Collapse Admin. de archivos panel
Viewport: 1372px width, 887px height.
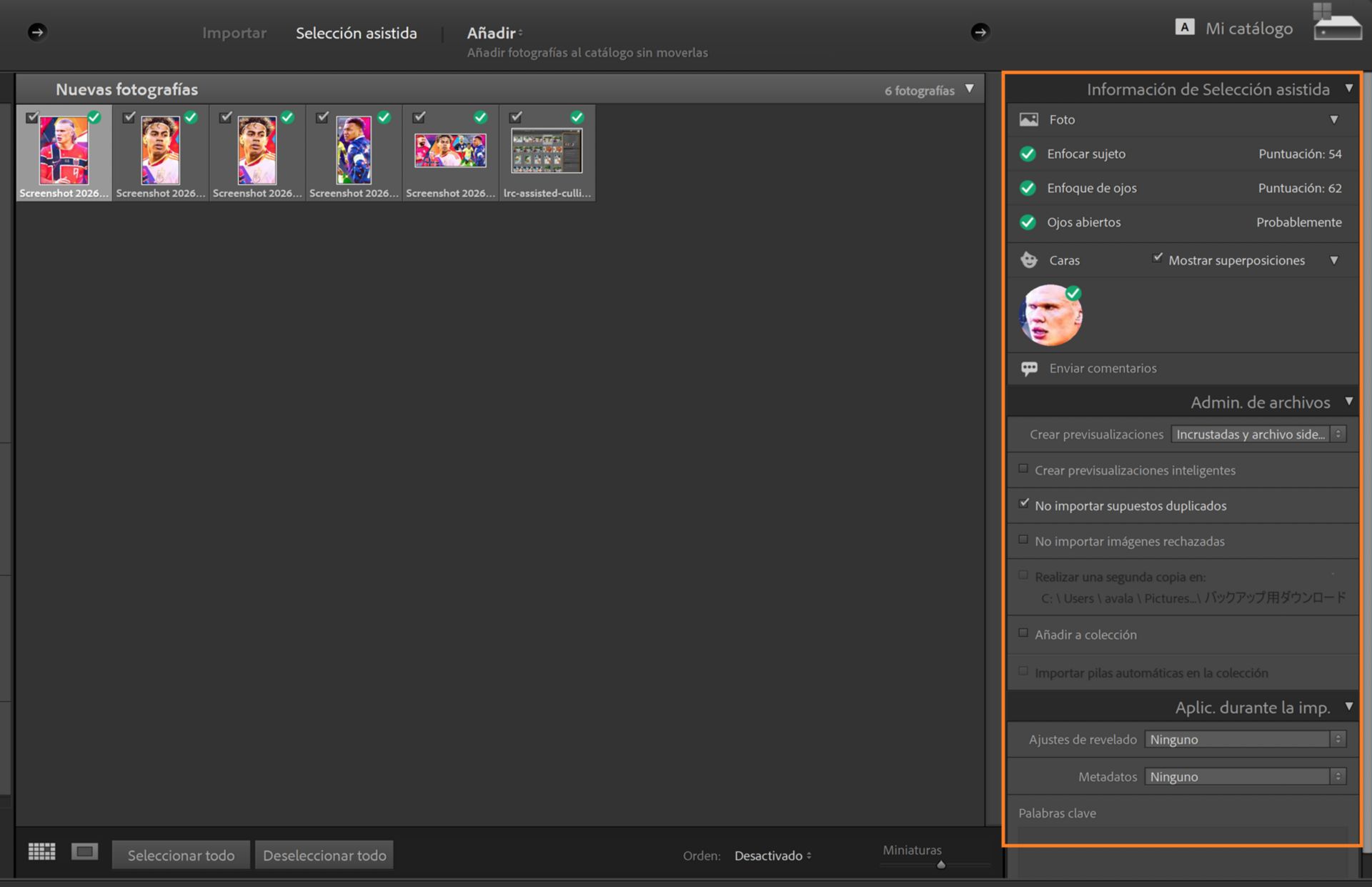tap(1348, 402)
